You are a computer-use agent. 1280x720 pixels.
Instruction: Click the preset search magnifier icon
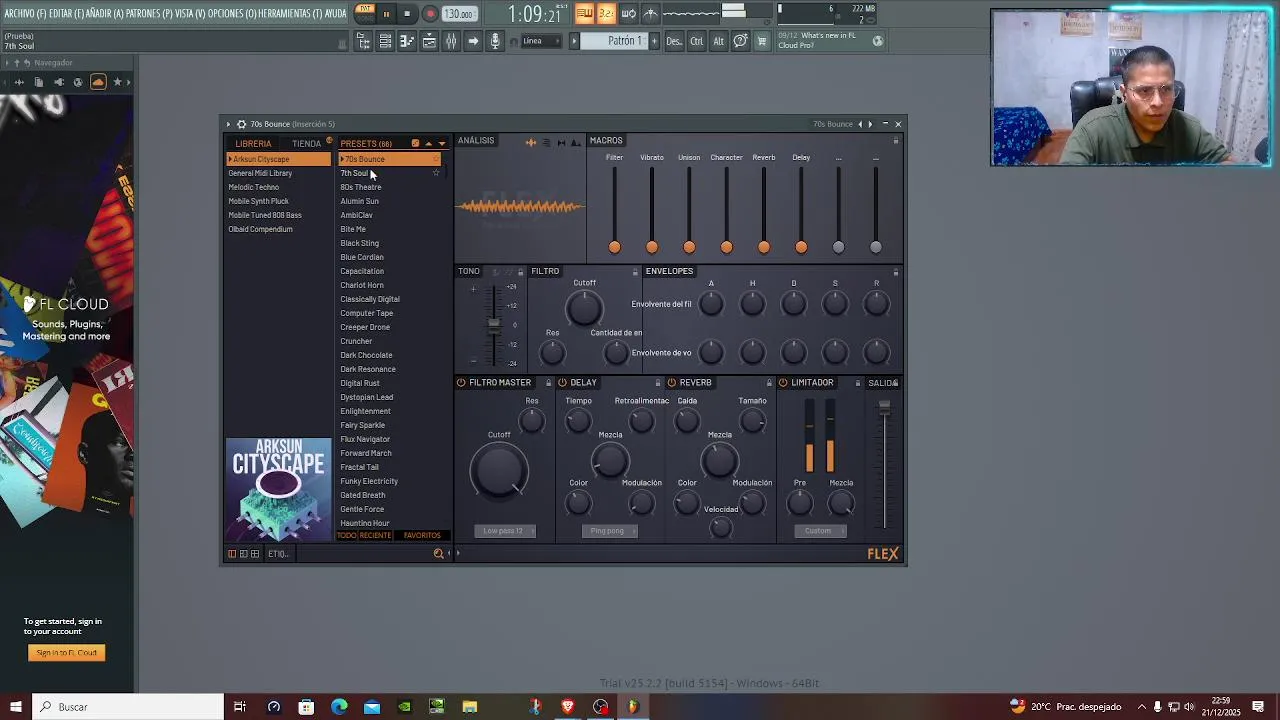coord(438,553)
